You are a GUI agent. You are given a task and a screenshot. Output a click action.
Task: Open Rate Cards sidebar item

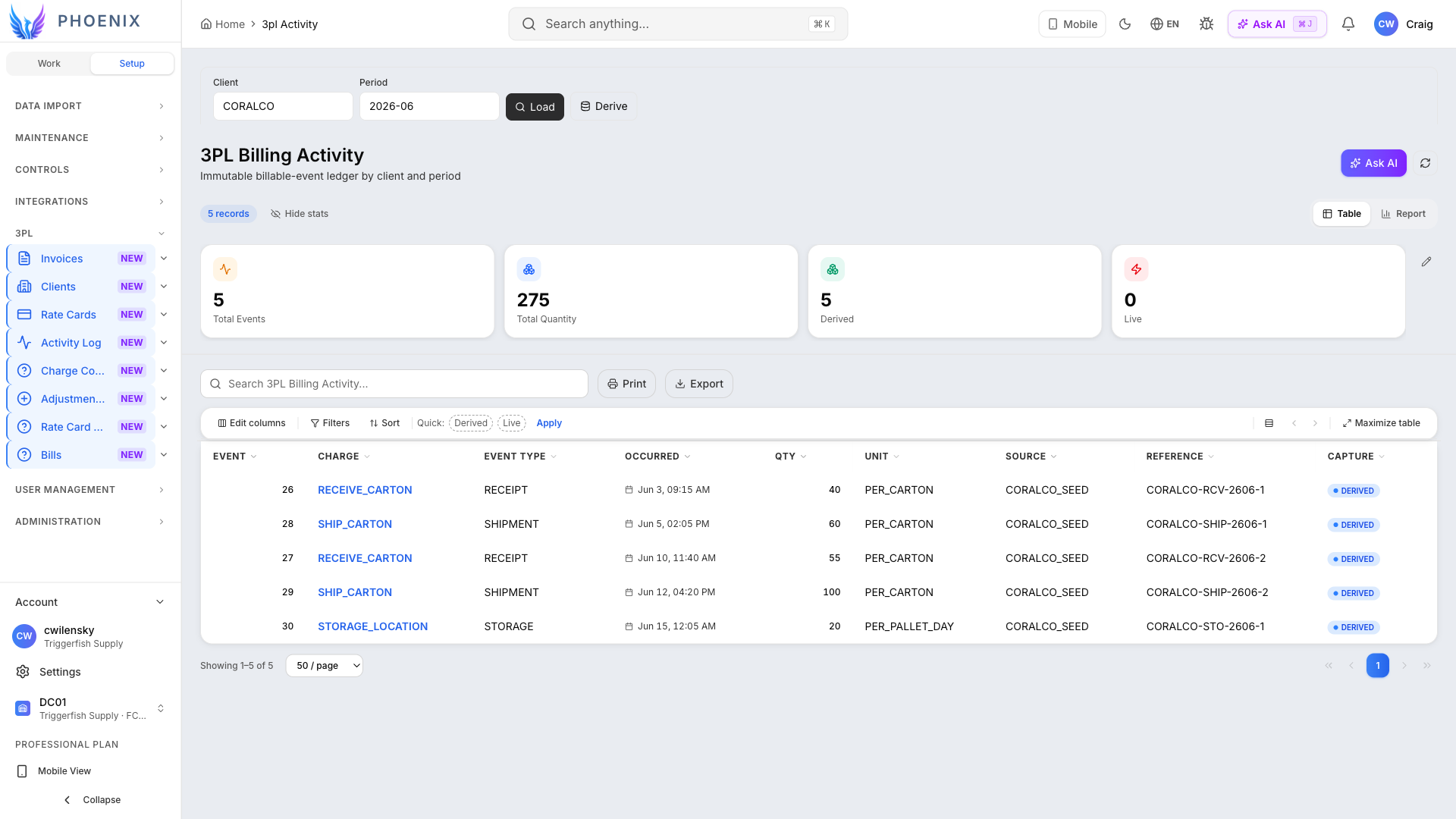tap(81, 315)
